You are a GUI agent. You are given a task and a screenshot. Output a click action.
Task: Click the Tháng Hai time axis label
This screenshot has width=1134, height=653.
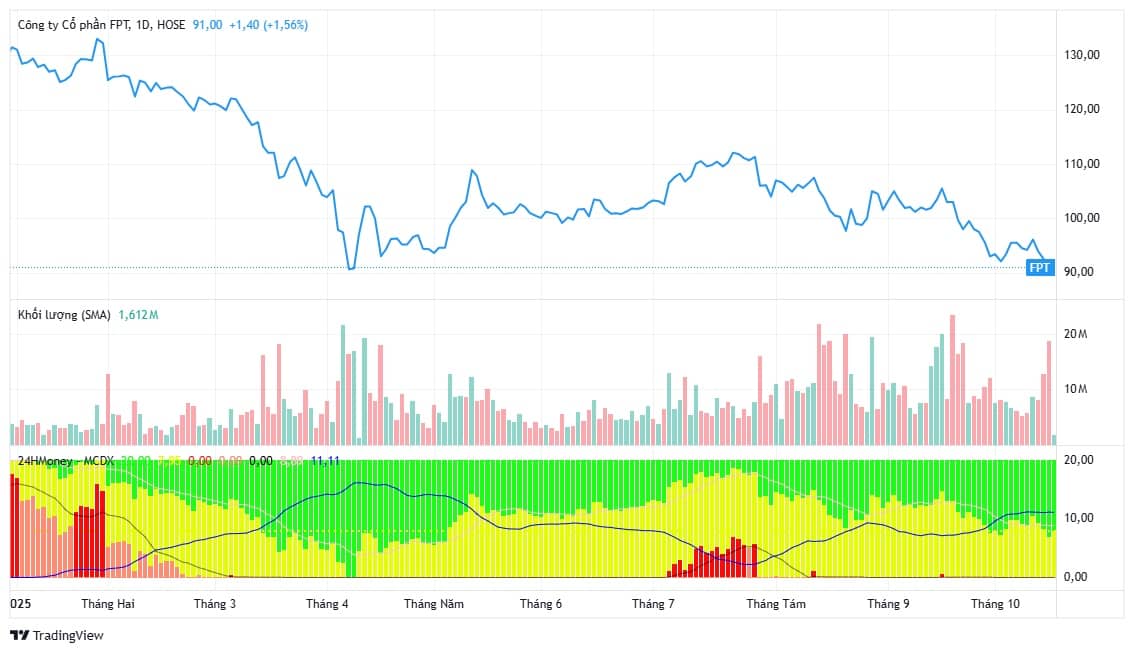[x=108, y=604]
